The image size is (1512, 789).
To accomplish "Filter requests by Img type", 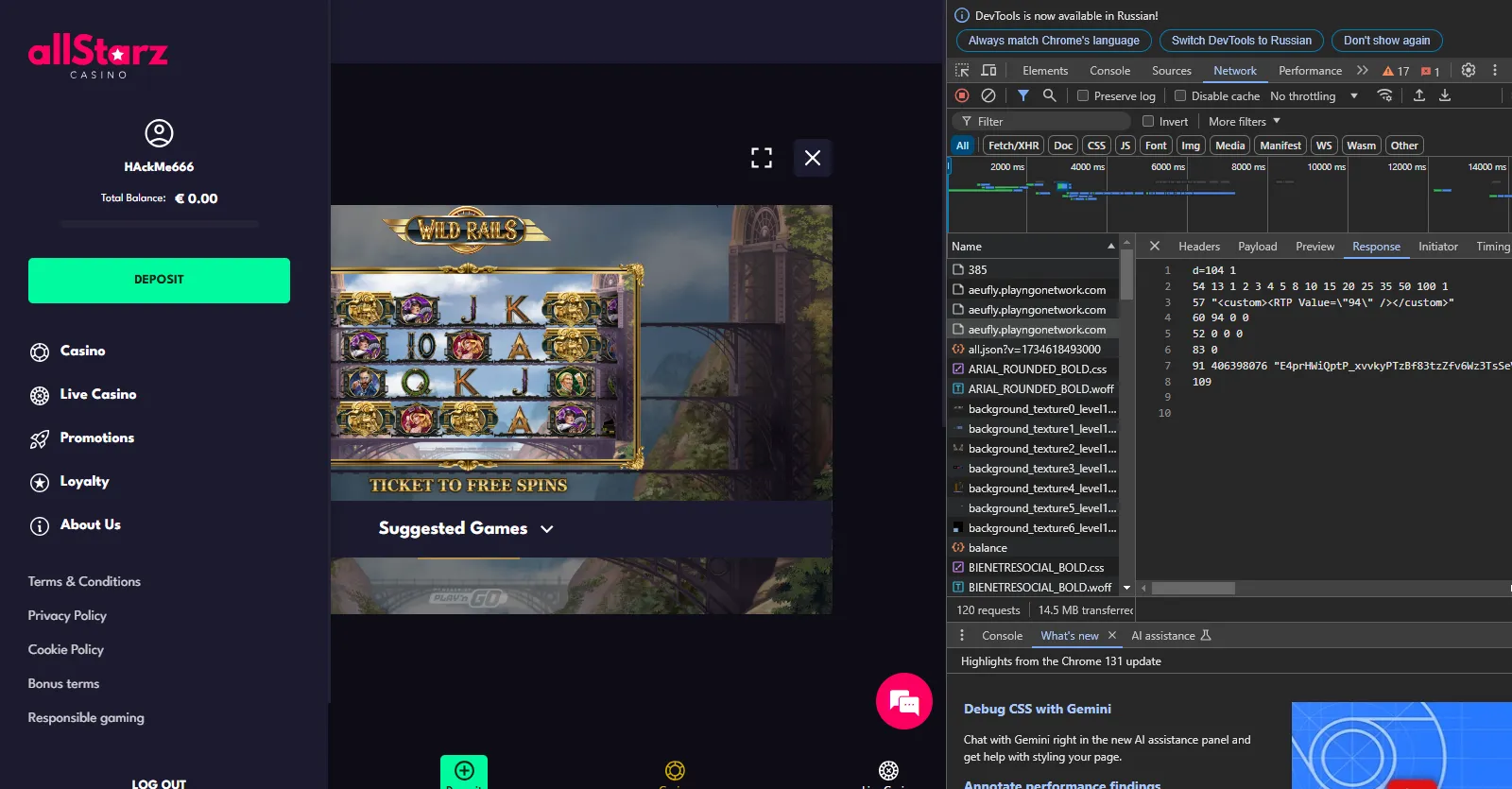I will [x=1191, y=146].
